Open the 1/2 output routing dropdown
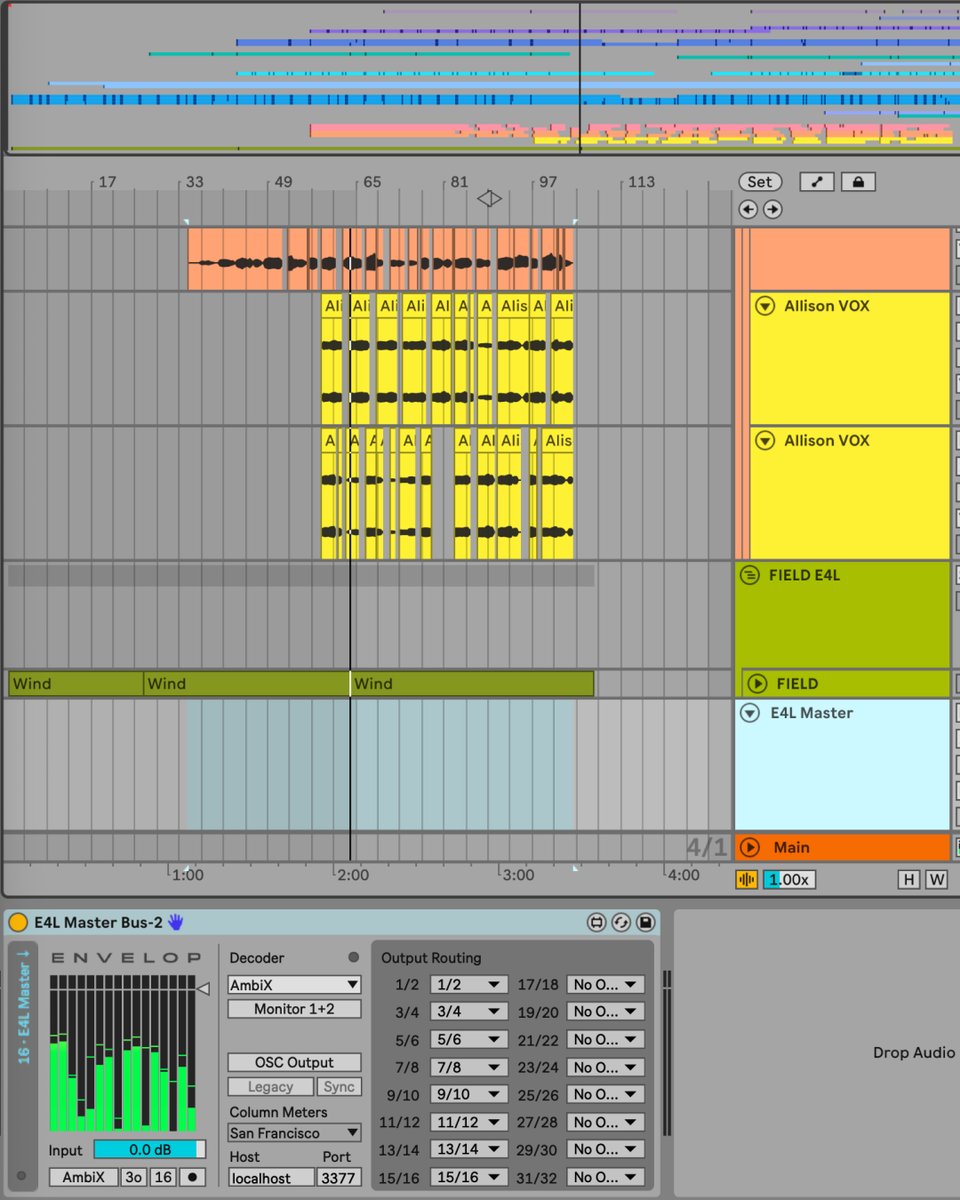This screenshot has width=960, height=1200. (x=468, y=984)
